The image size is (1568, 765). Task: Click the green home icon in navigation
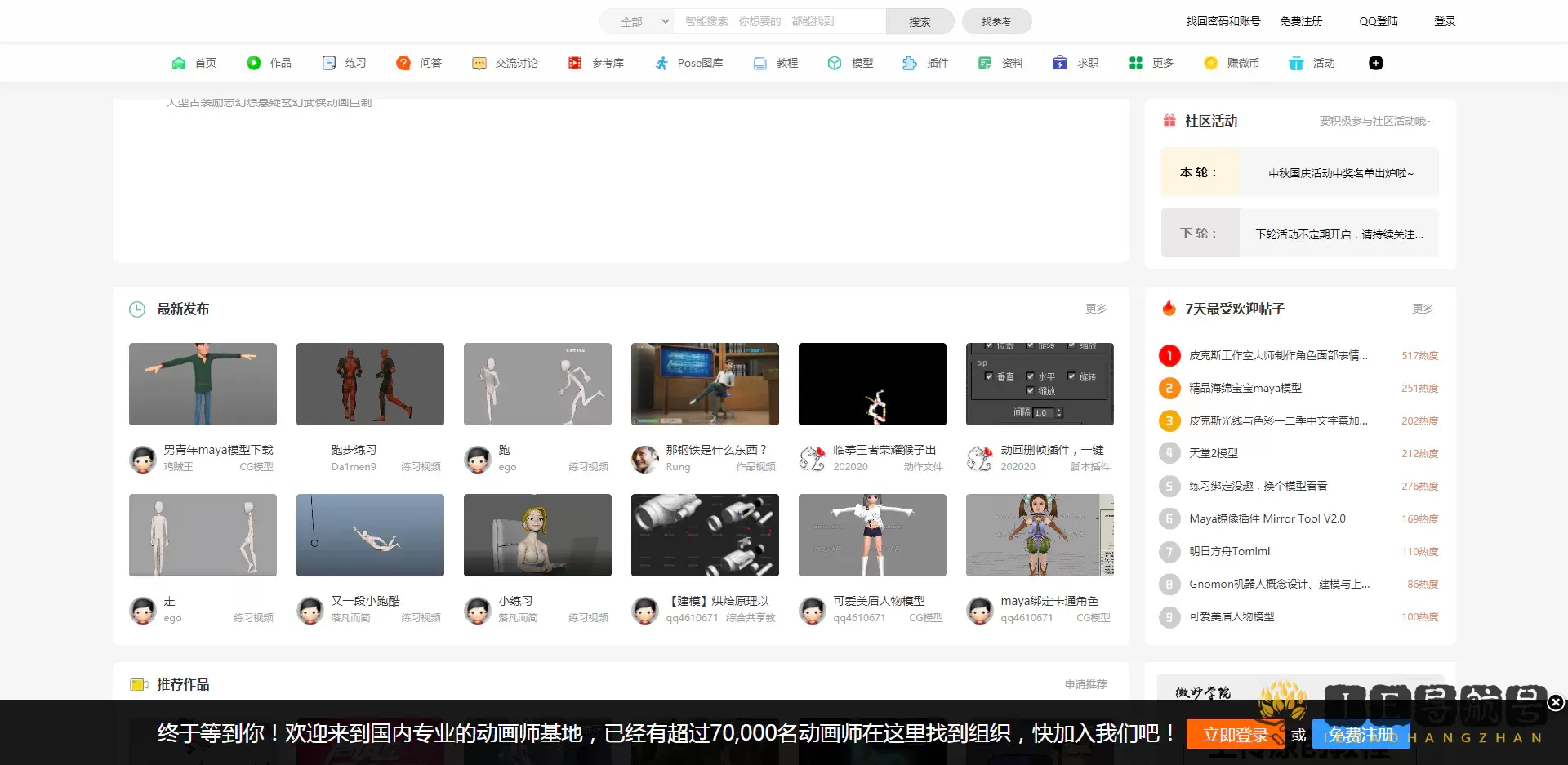[178, 63]
